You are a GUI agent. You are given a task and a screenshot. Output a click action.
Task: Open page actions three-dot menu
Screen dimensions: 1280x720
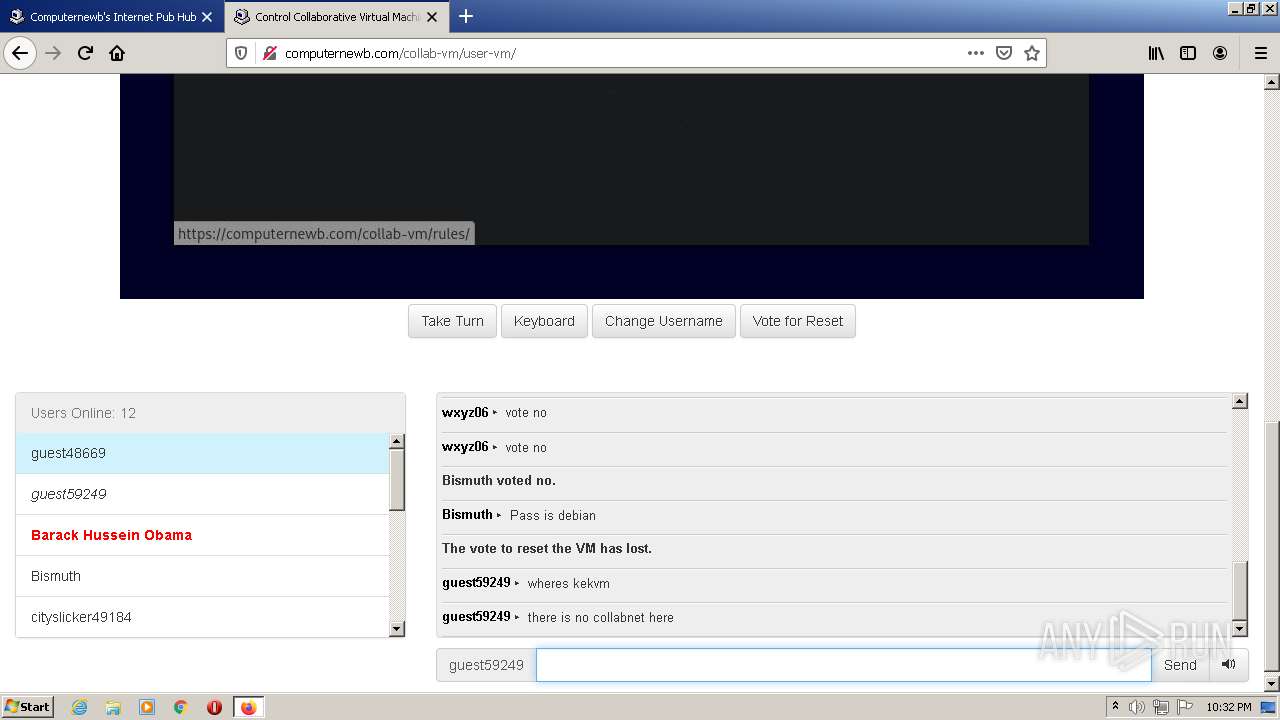(x=976, y=53)
